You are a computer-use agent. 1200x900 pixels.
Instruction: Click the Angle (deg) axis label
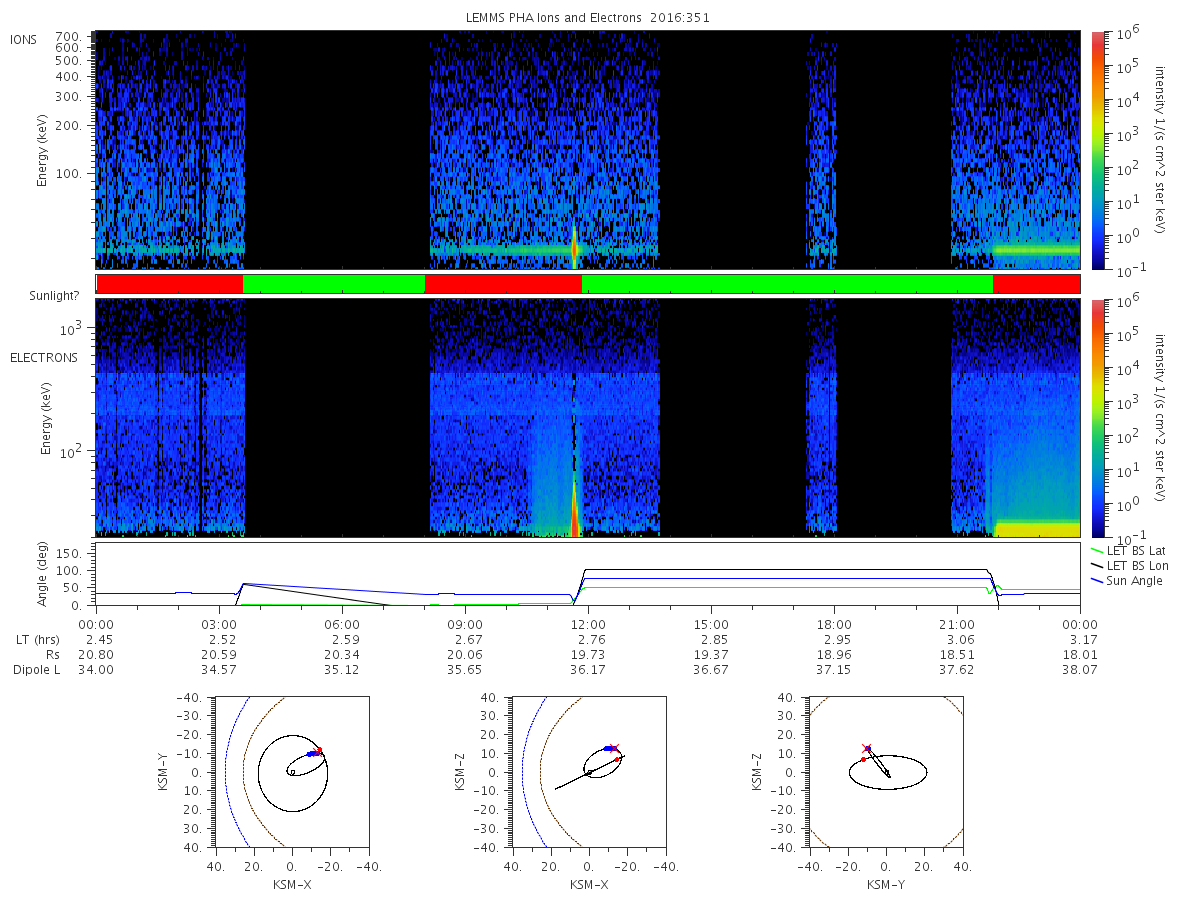pos(44,576)
